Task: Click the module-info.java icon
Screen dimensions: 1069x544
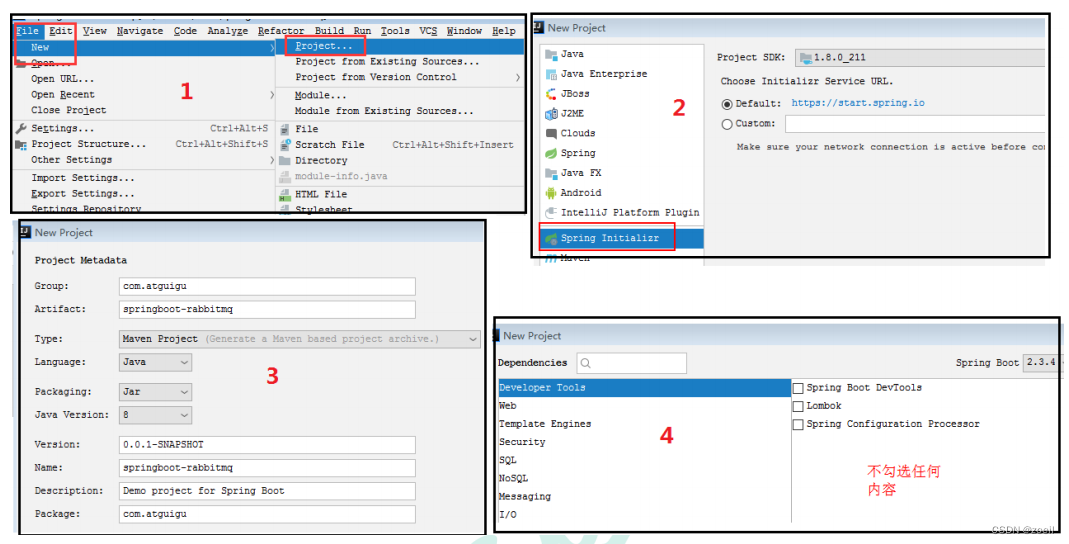Action: [x=284, y=176]
